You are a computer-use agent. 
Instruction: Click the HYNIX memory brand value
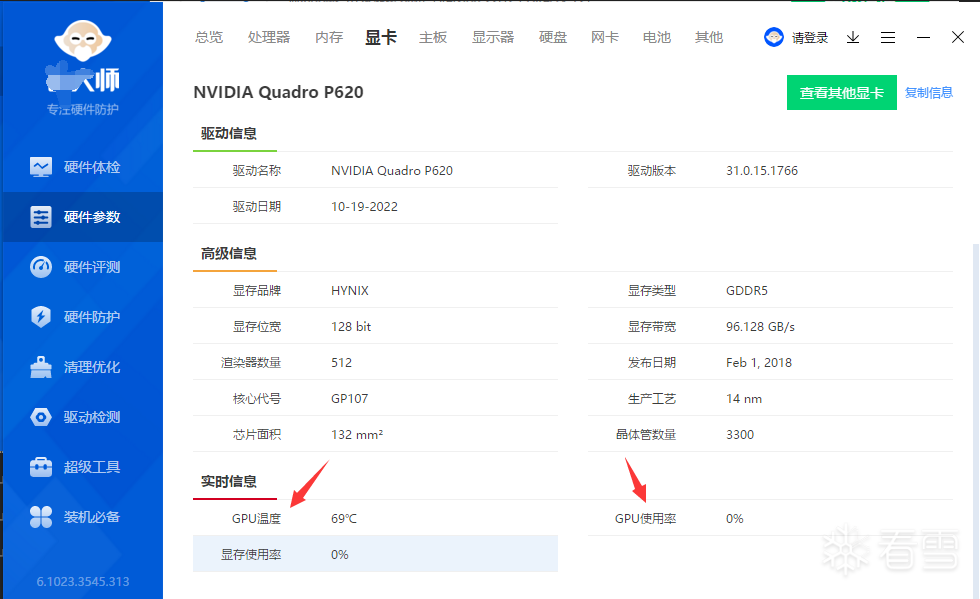[350, 291]
